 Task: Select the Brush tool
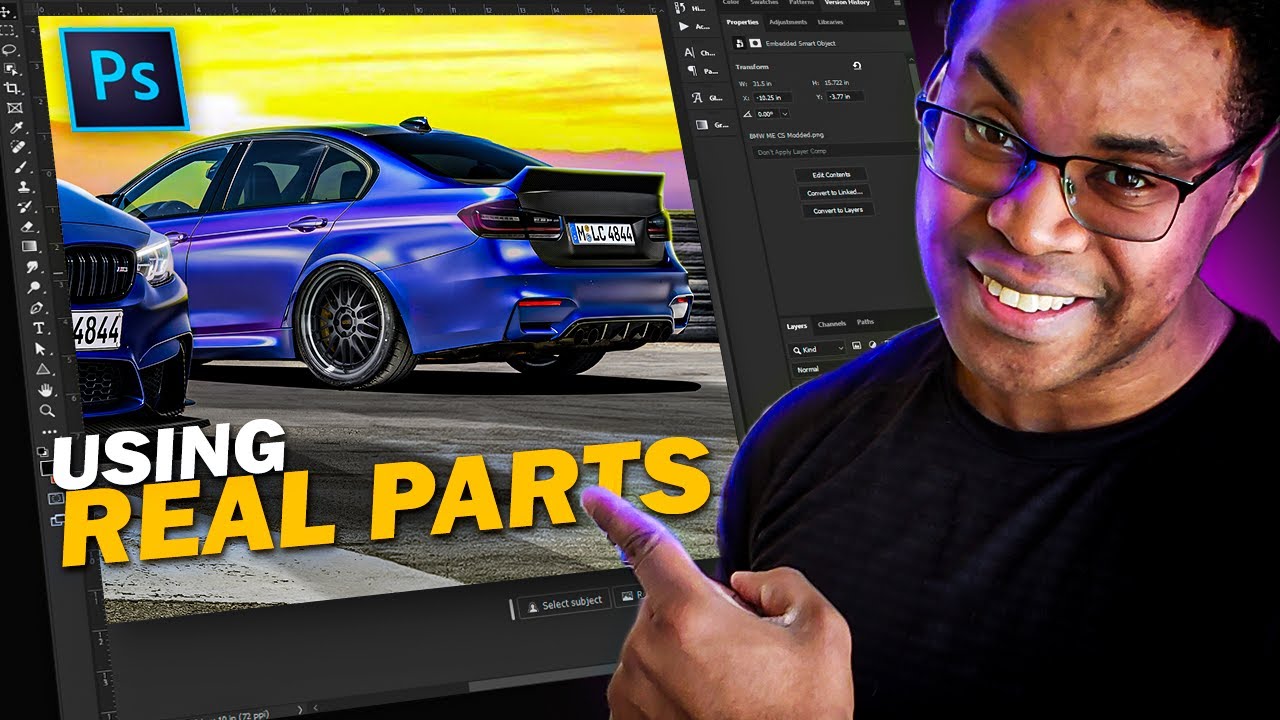(20, 167)
